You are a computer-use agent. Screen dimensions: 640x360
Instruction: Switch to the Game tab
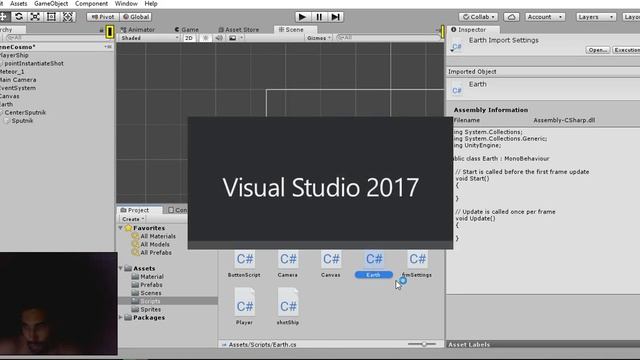187,29
